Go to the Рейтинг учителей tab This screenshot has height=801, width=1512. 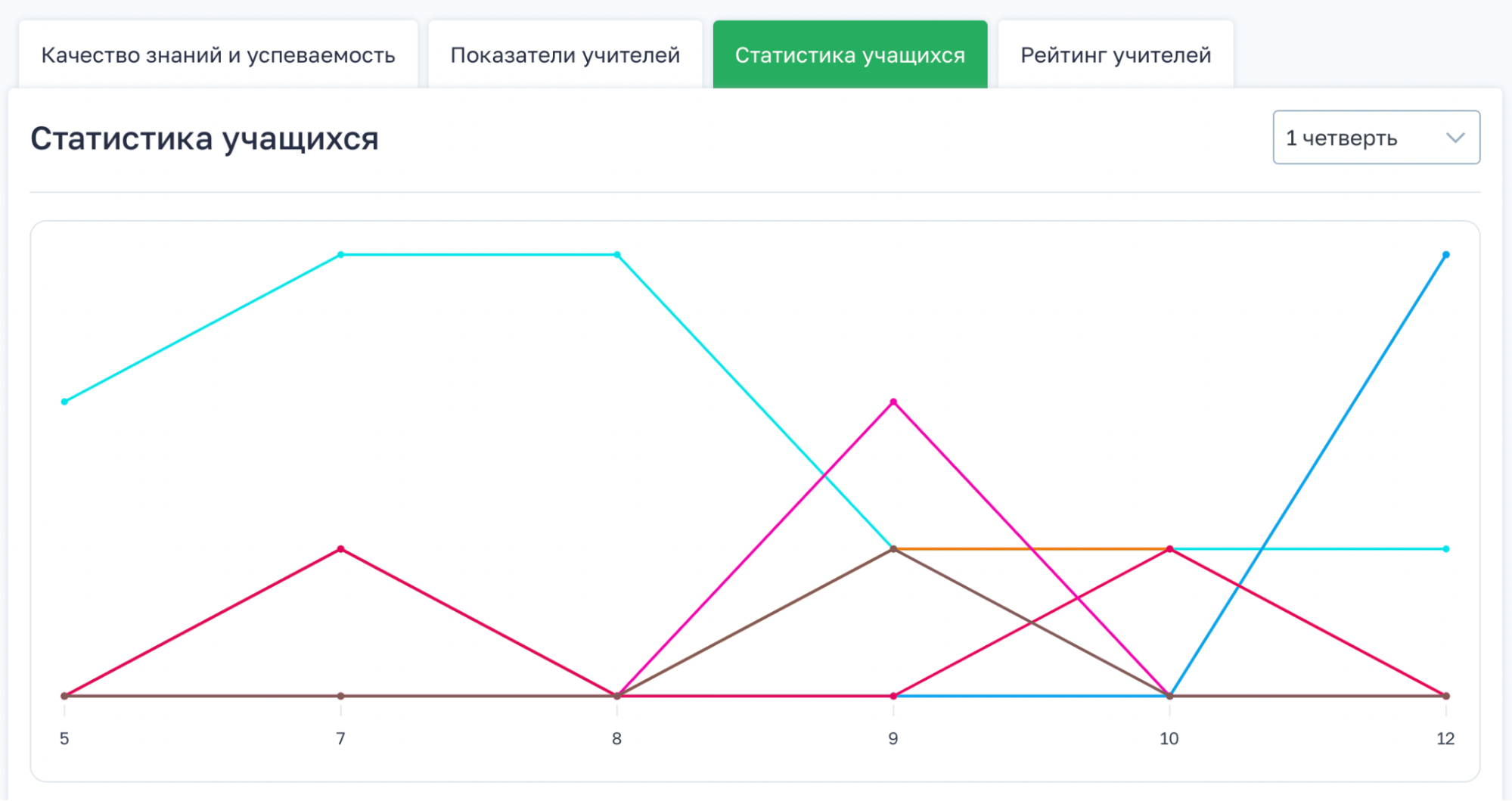tap(1116, 55)
